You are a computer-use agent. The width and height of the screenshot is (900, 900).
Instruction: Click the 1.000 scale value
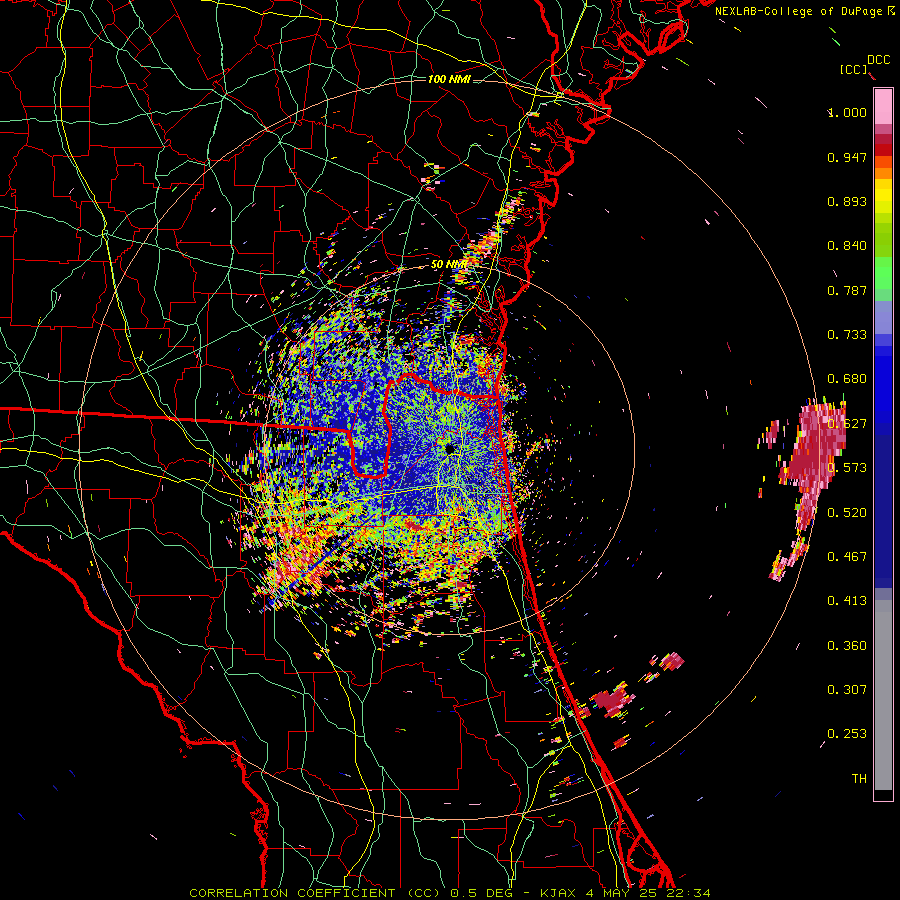(847, 112)
